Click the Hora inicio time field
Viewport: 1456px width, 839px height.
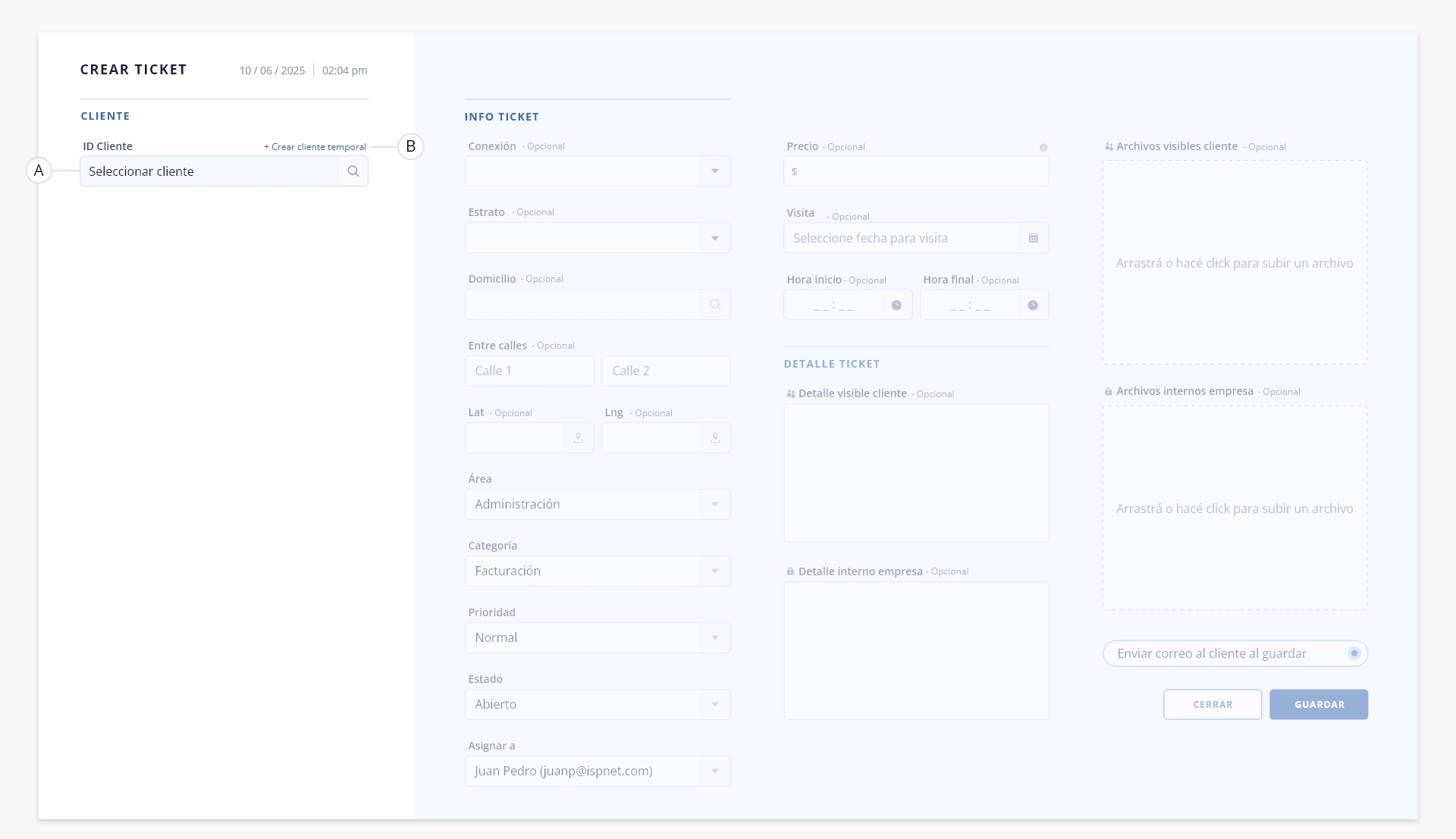[x=848, y=305]
